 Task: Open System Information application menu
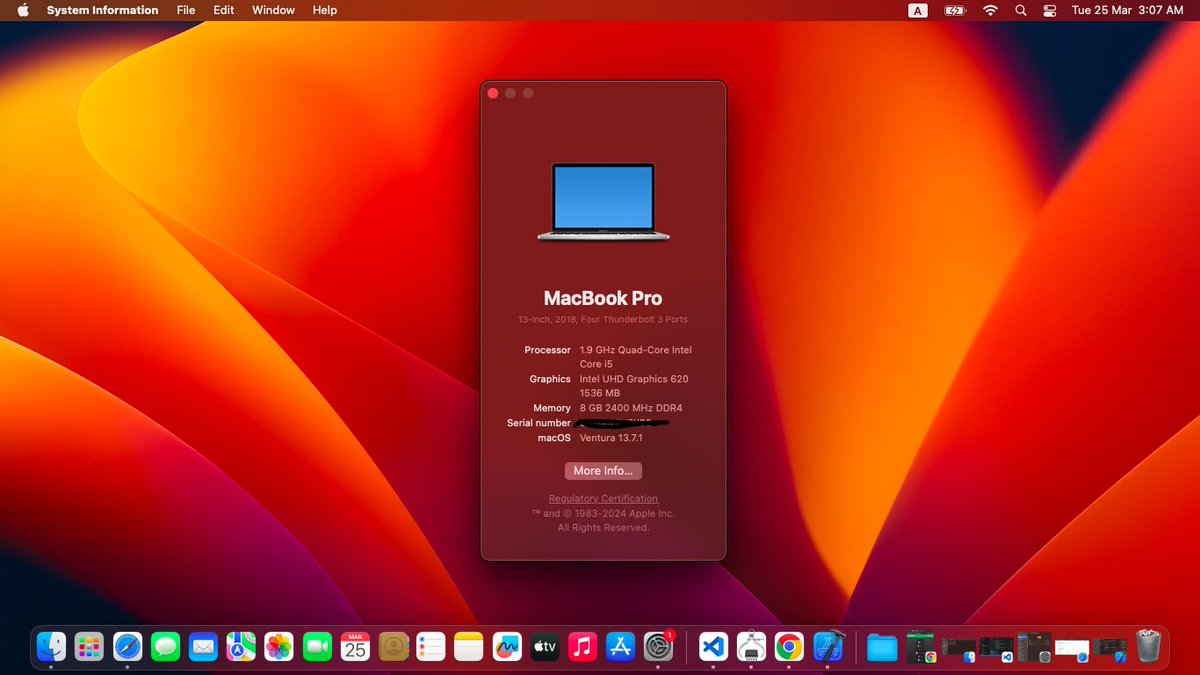(102, 10)
